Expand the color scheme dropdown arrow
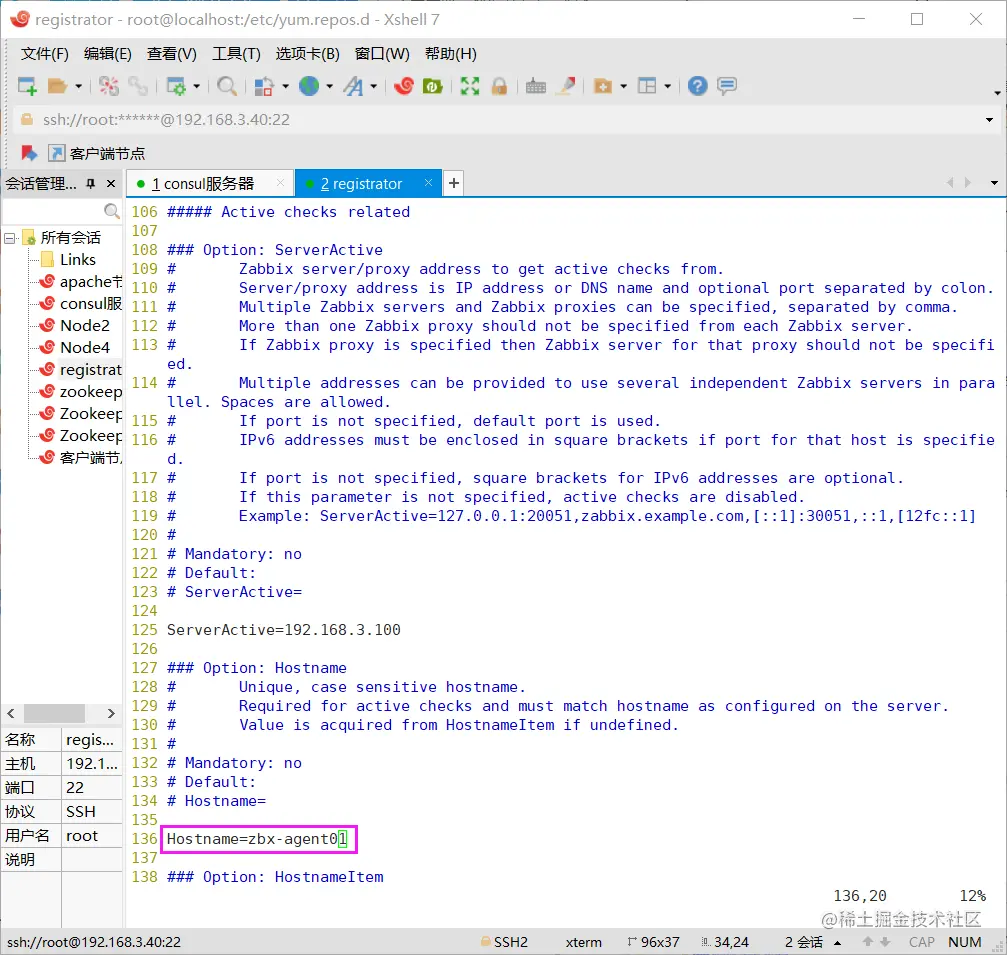The width and height of the screenshot is (1007, 955). (285, 86)
